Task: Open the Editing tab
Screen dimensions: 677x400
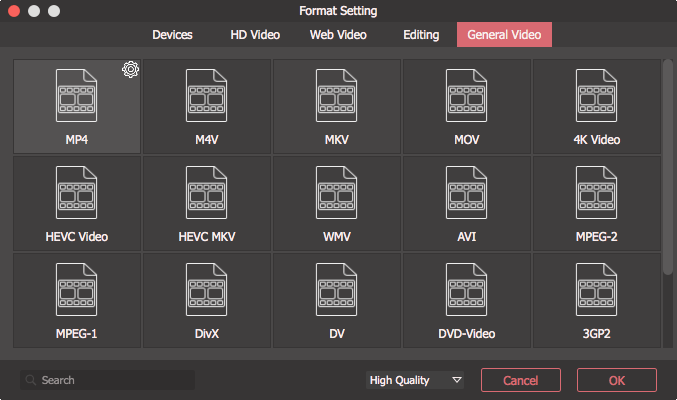Action: pyautogui.click(x=421, y=35)
